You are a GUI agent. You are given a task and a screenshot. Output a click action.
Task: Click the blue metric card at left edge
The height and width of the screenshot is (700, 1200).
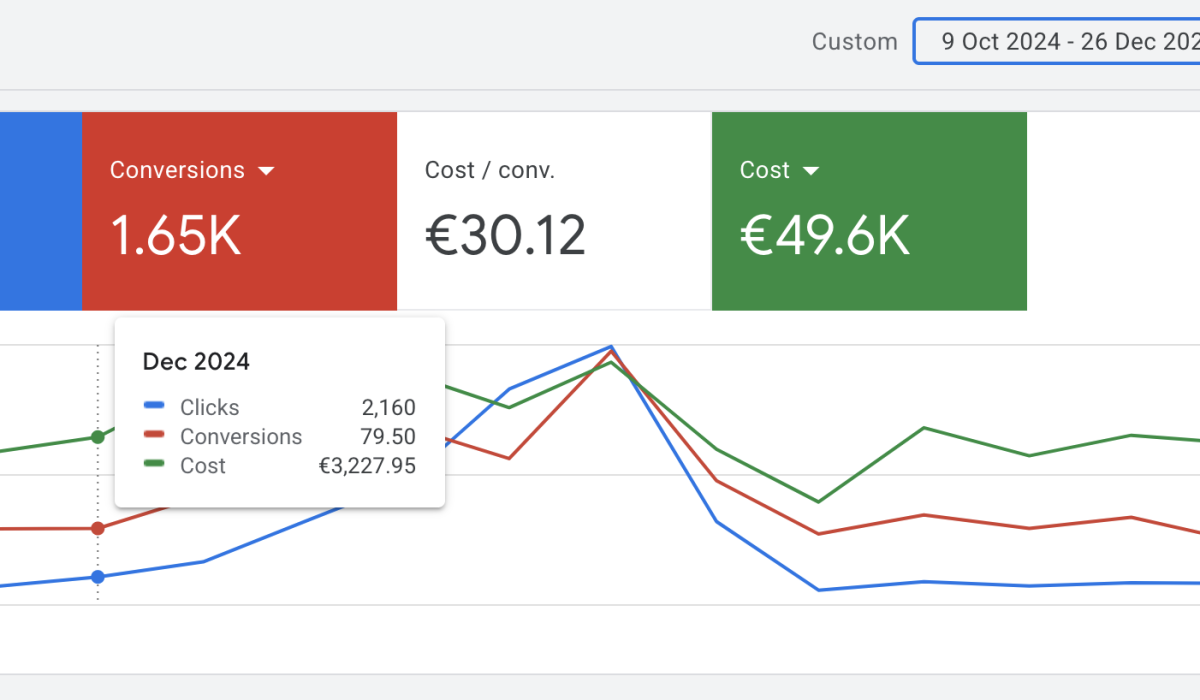(40, 210)
